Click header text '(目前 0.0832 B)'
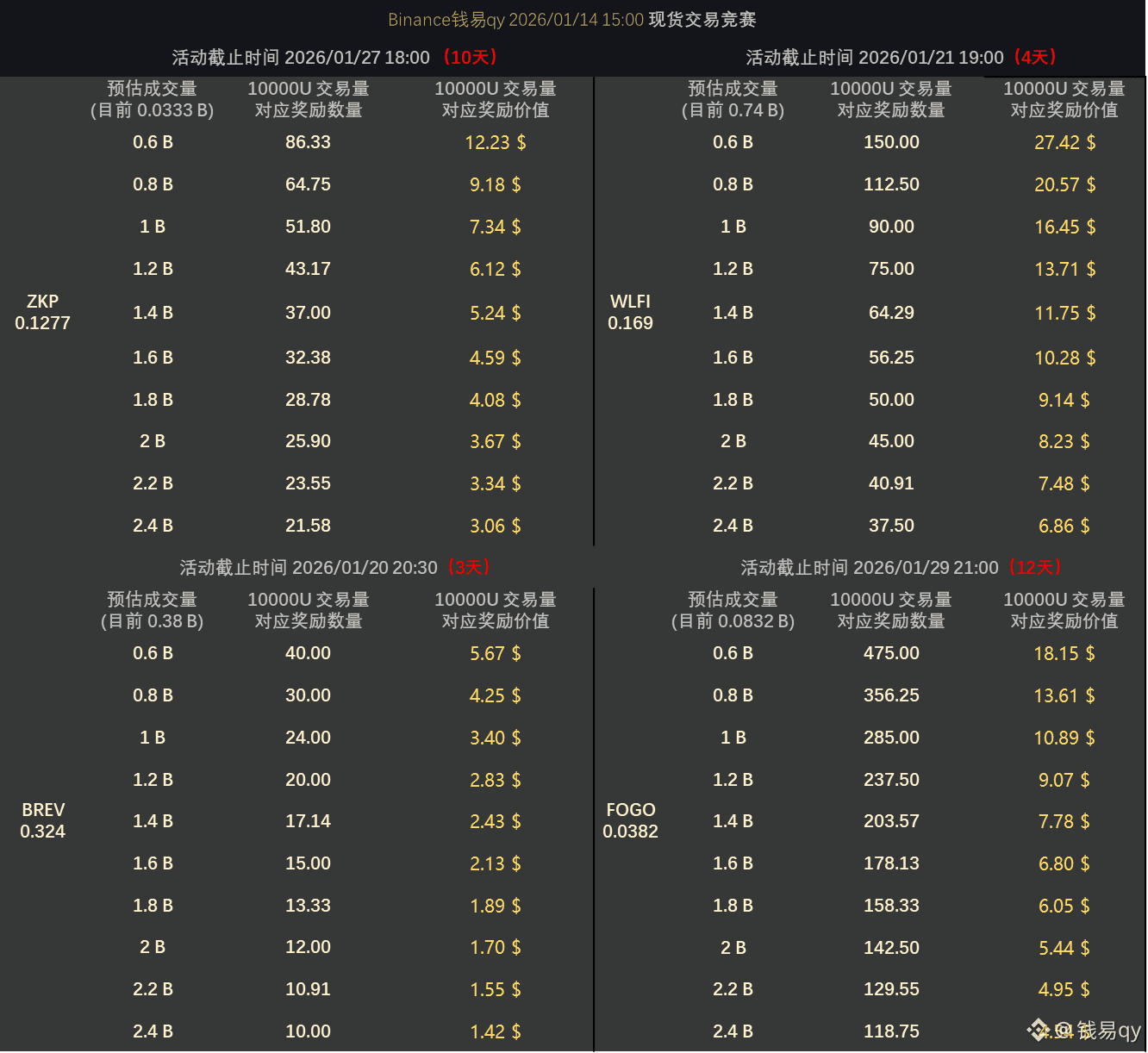The width and height of the screenshot is (1148, 1053). (733, 621)
